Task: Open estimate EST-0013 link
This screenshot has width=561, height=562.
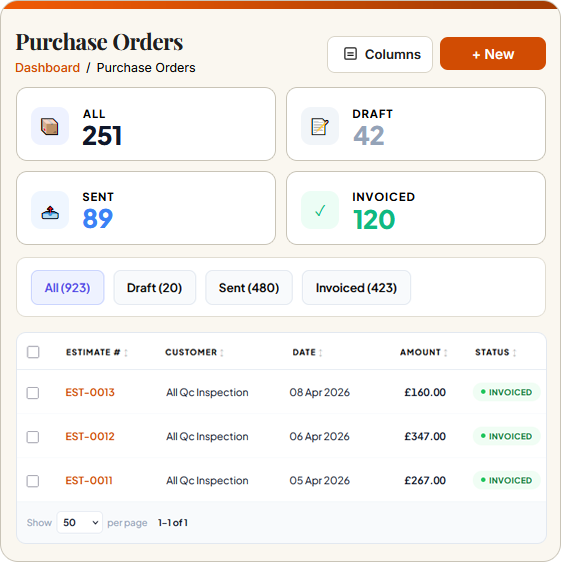Action: [x=90, y=392]
